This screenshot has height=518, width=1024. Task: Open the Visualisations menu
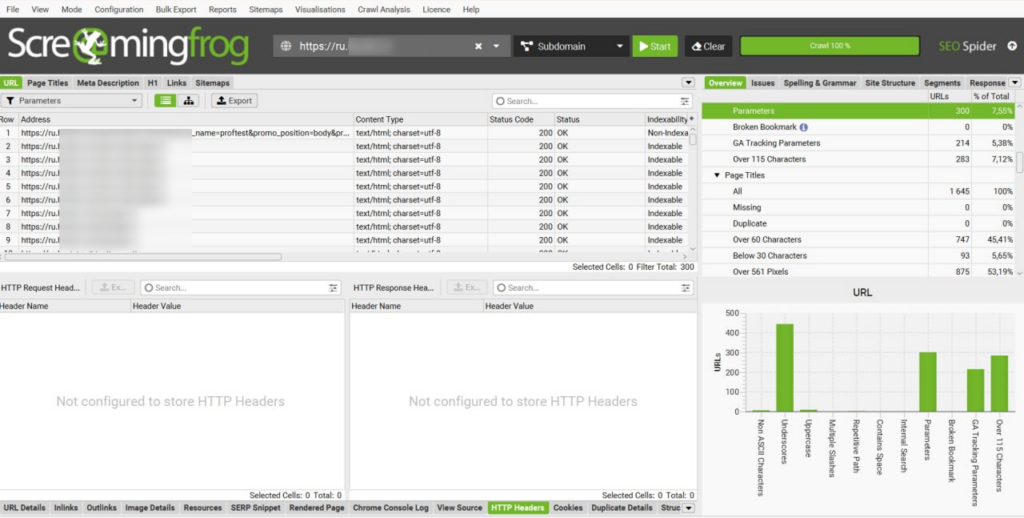point(320,9)
